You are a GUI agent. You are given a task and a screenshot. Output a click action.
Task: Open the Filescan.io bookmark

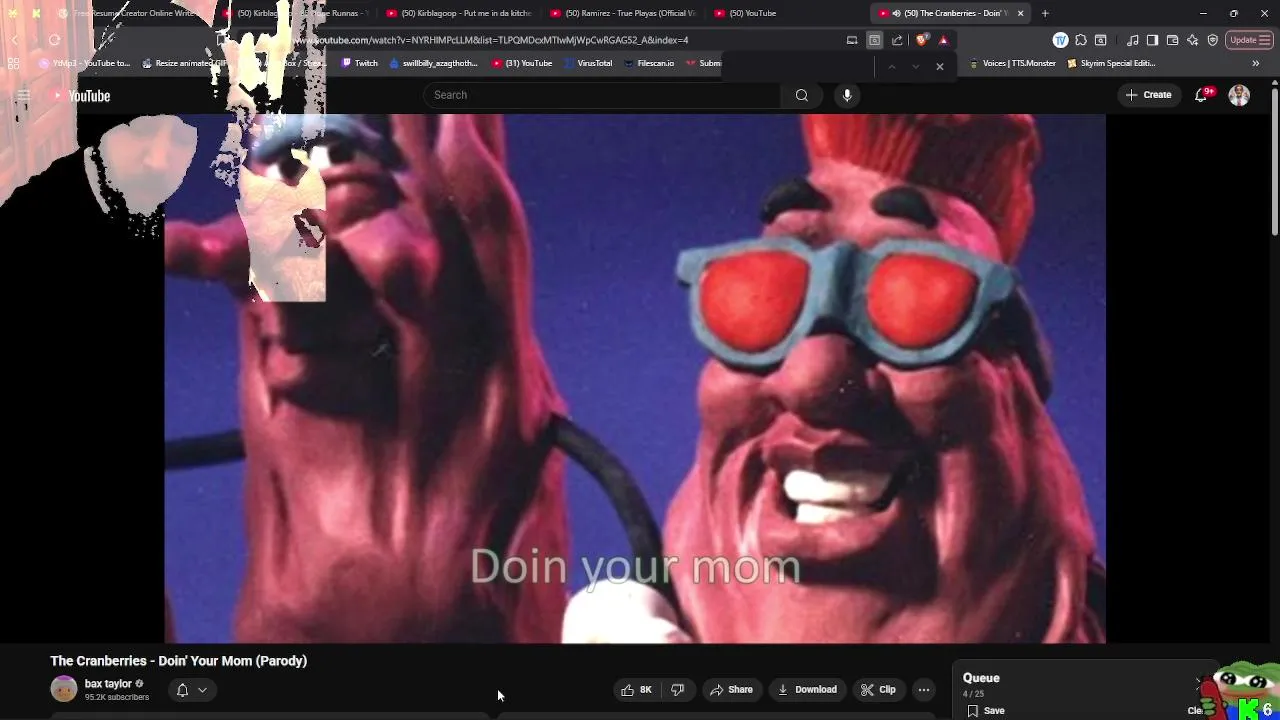click(x=649, y=63)
